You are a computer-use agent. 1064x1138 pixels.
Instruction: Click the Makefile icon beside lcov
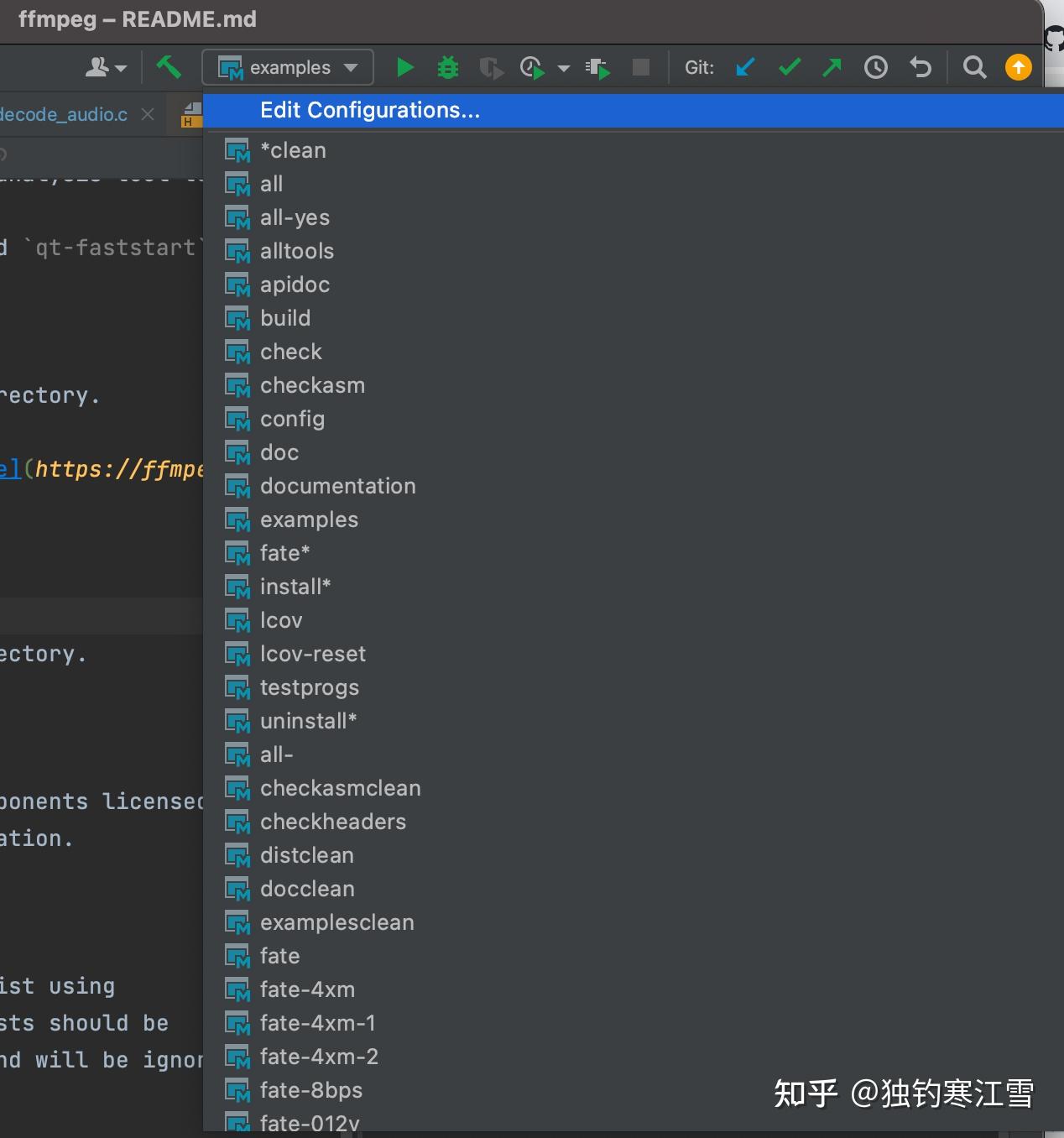coord(237,621)
